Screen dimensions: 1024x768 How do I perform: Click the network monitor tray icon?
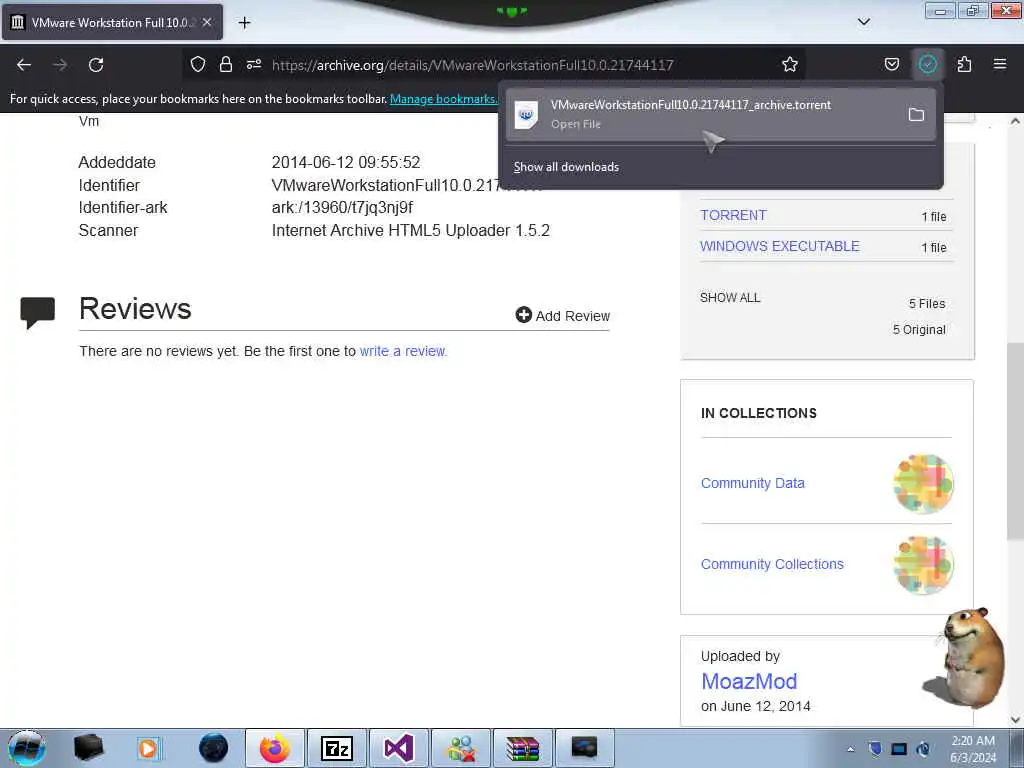pyautogui.click(x=899, y=749)
